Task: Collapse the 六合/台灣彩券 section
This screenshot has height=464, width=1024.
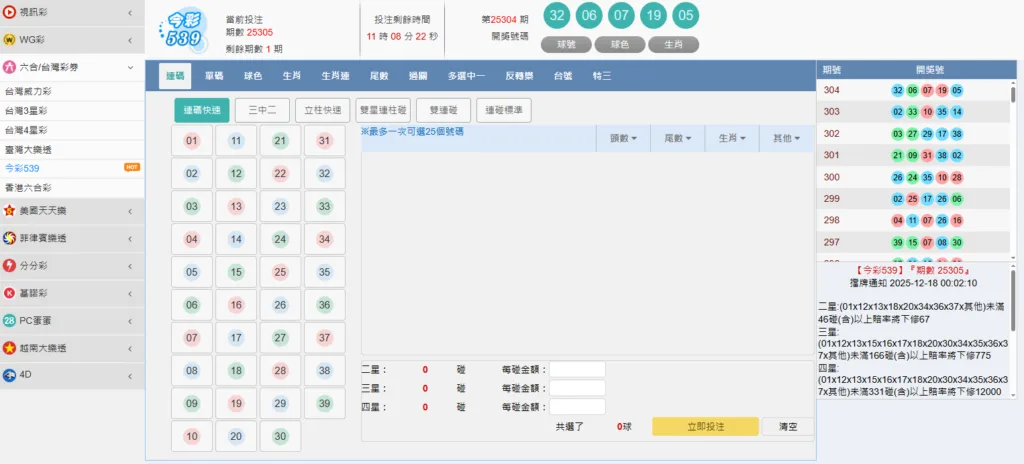Action: point(131,67)
